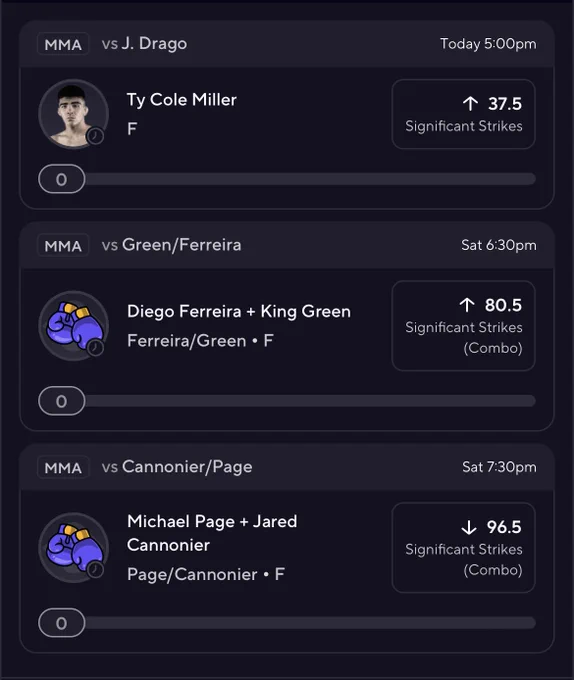Image resolution: width=574 pixels, height=680 pixels.
Task: Select the down arrow beside 96.5
Action: click(x=469, y=527)
